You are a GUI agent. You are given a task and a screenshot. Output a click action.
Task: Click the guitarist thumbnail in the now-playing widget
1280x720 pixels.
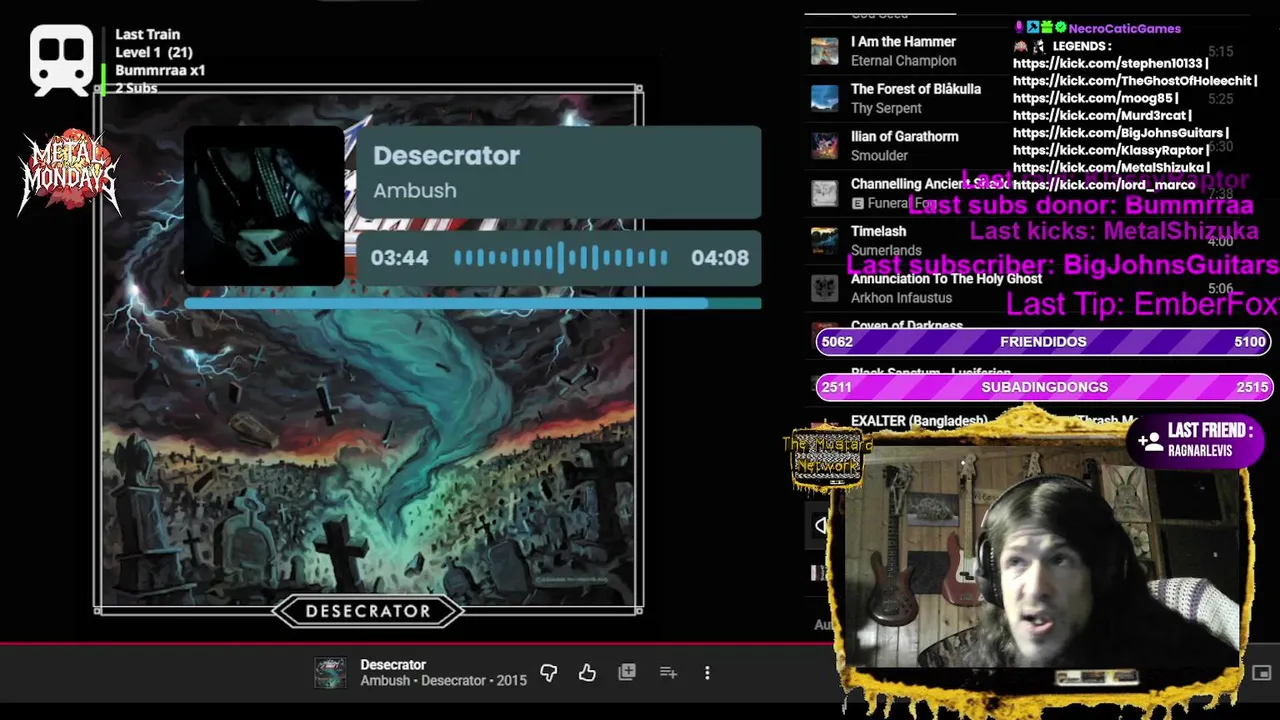264,206
